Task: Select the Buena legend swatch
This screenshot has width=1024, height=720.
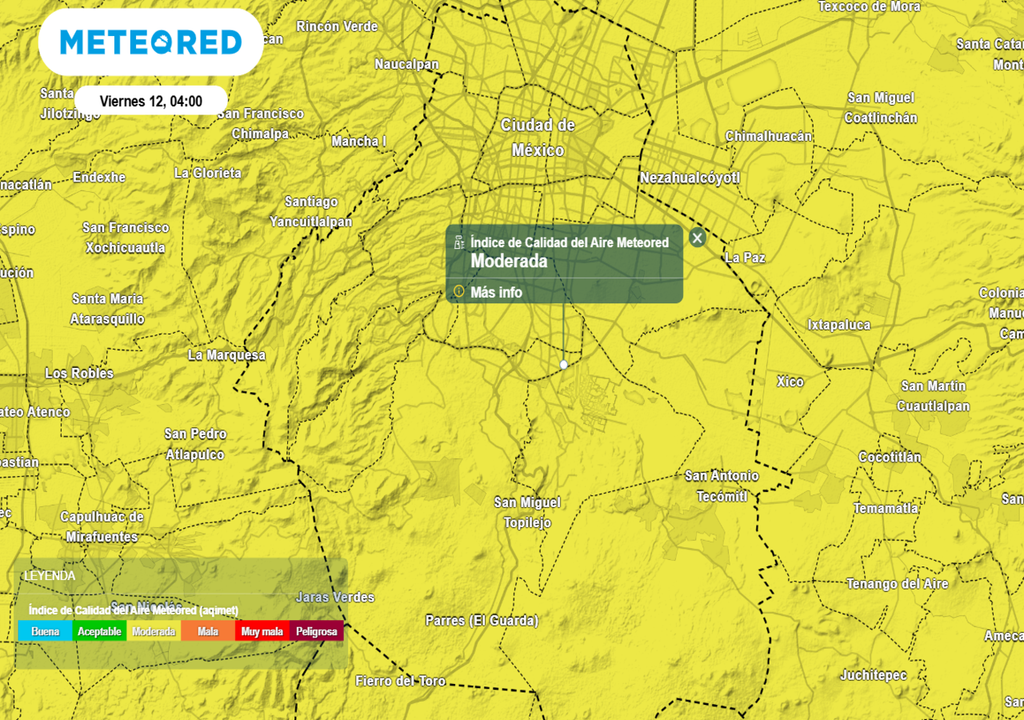Action: pos(45,631)
